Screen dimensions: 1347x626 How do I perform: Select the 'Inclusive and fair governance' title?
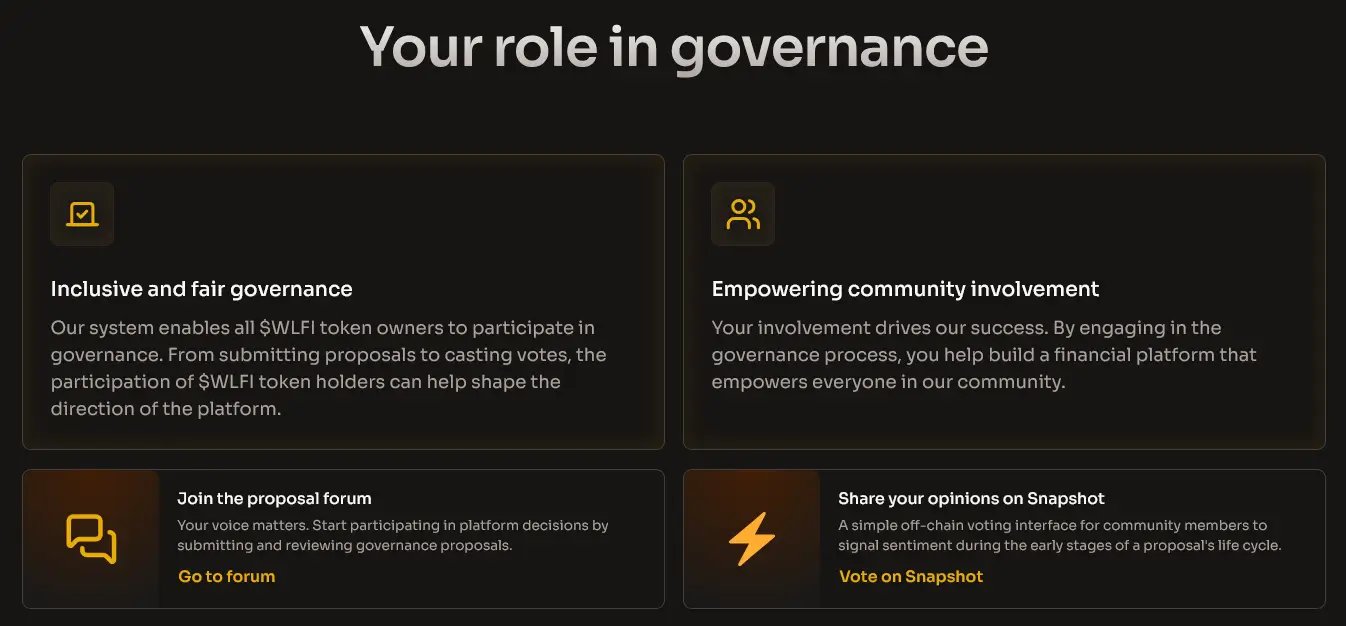[x=201, y=289]
